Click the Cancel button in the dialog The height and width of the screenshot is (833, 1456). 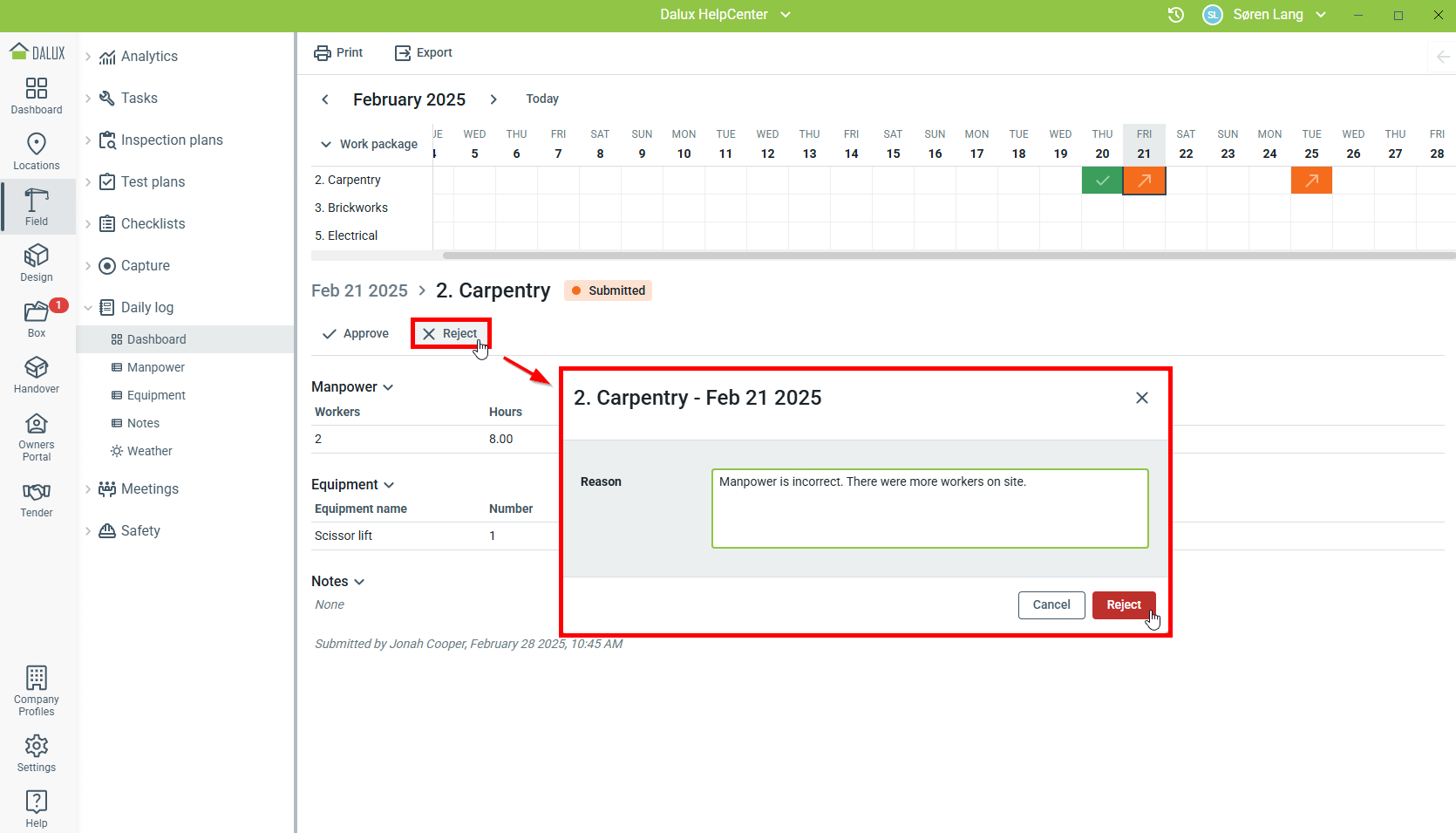click(x=1051, y=605)
